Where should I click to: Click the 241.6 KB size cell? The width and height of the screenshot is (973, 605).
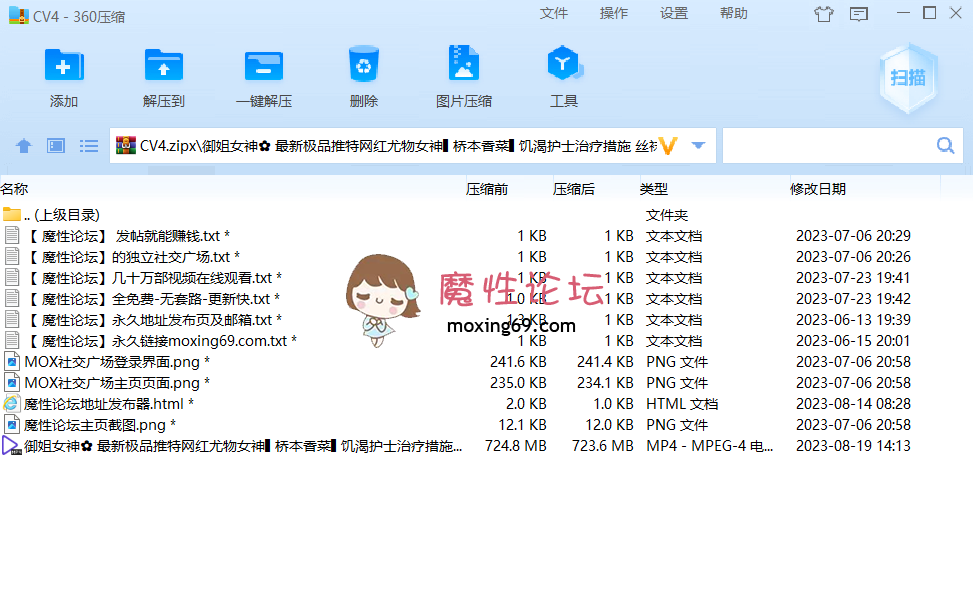click(x=518, y=362)
